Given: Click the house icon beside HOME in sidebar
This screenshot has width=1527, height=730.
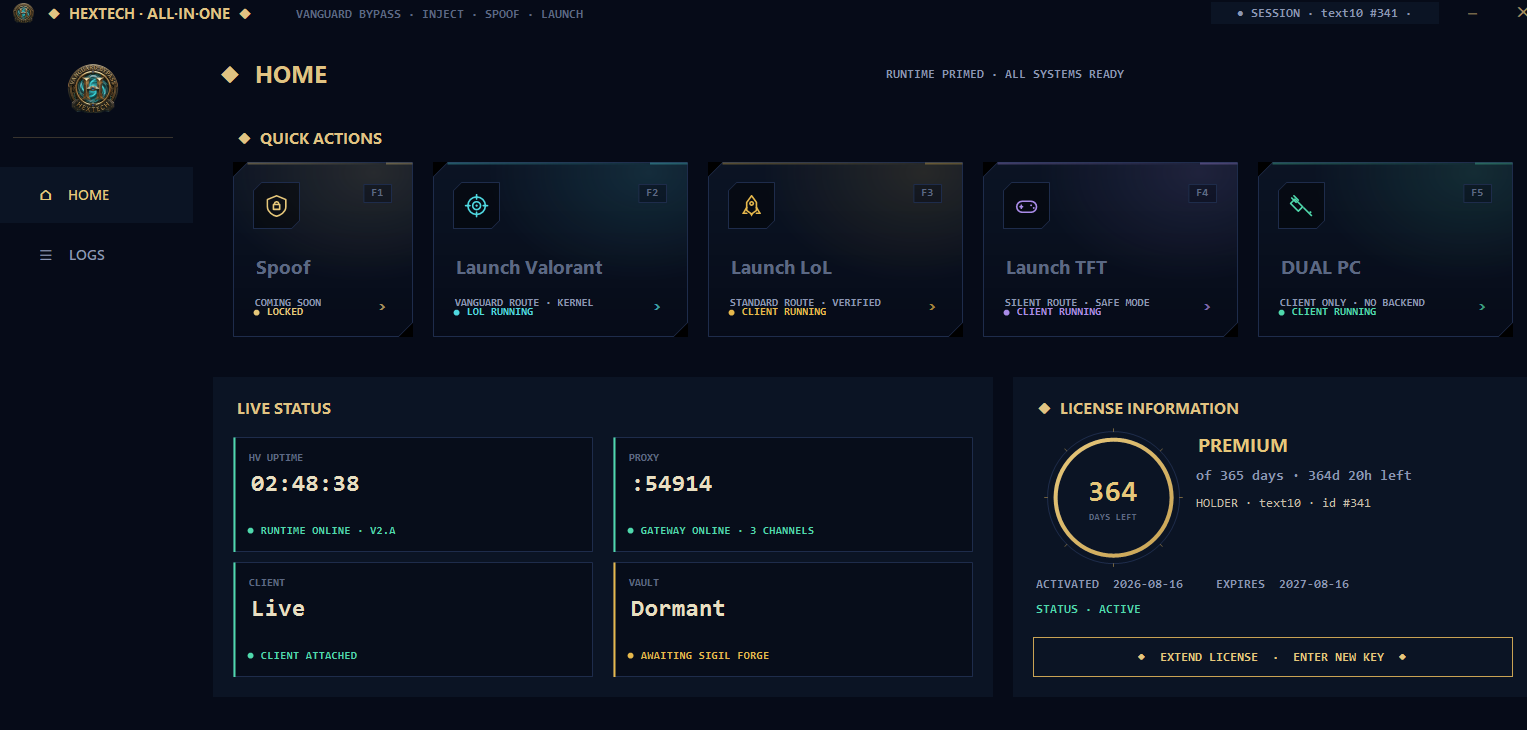Looking at the screenshot, I should tap(45, 195).
